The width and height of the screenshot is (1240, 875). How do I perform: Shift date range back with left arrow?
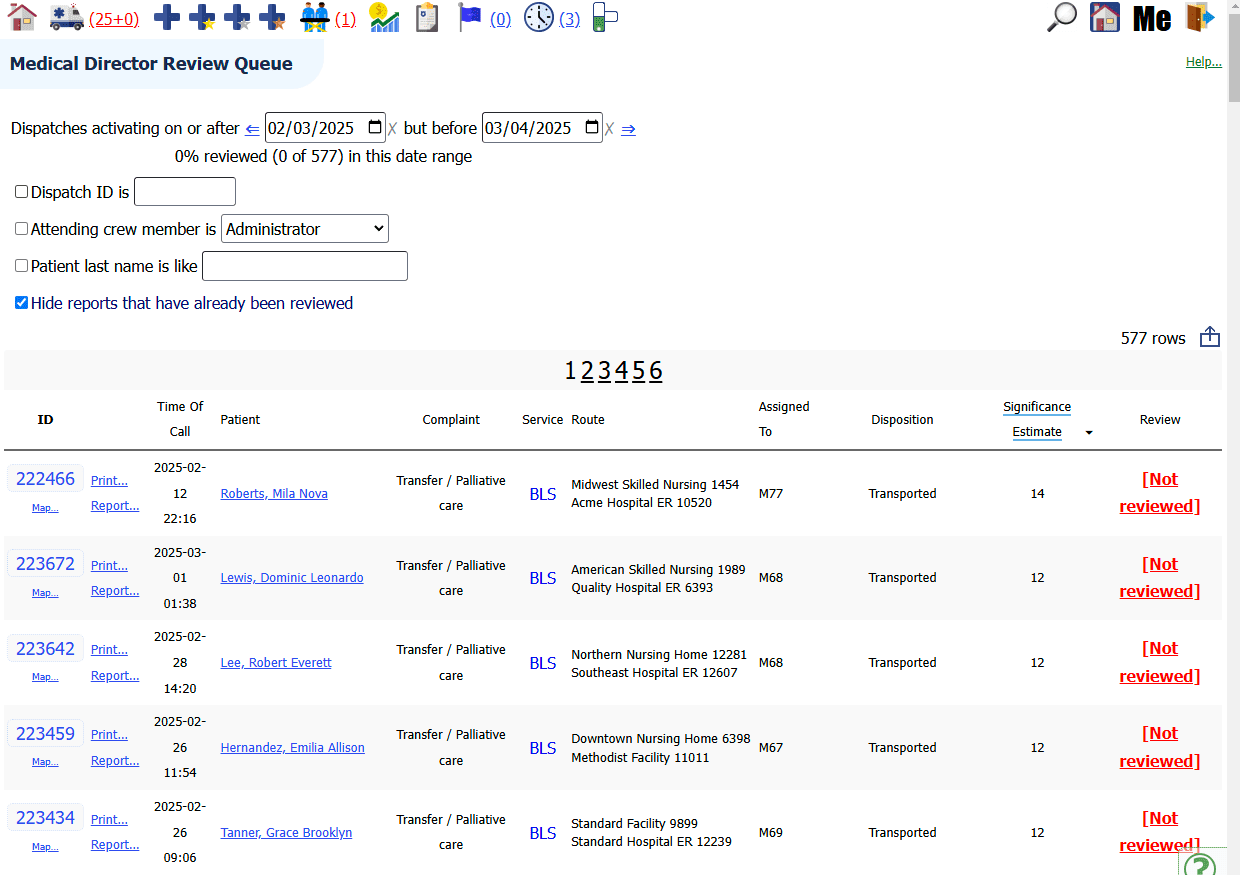pos(252,129)
